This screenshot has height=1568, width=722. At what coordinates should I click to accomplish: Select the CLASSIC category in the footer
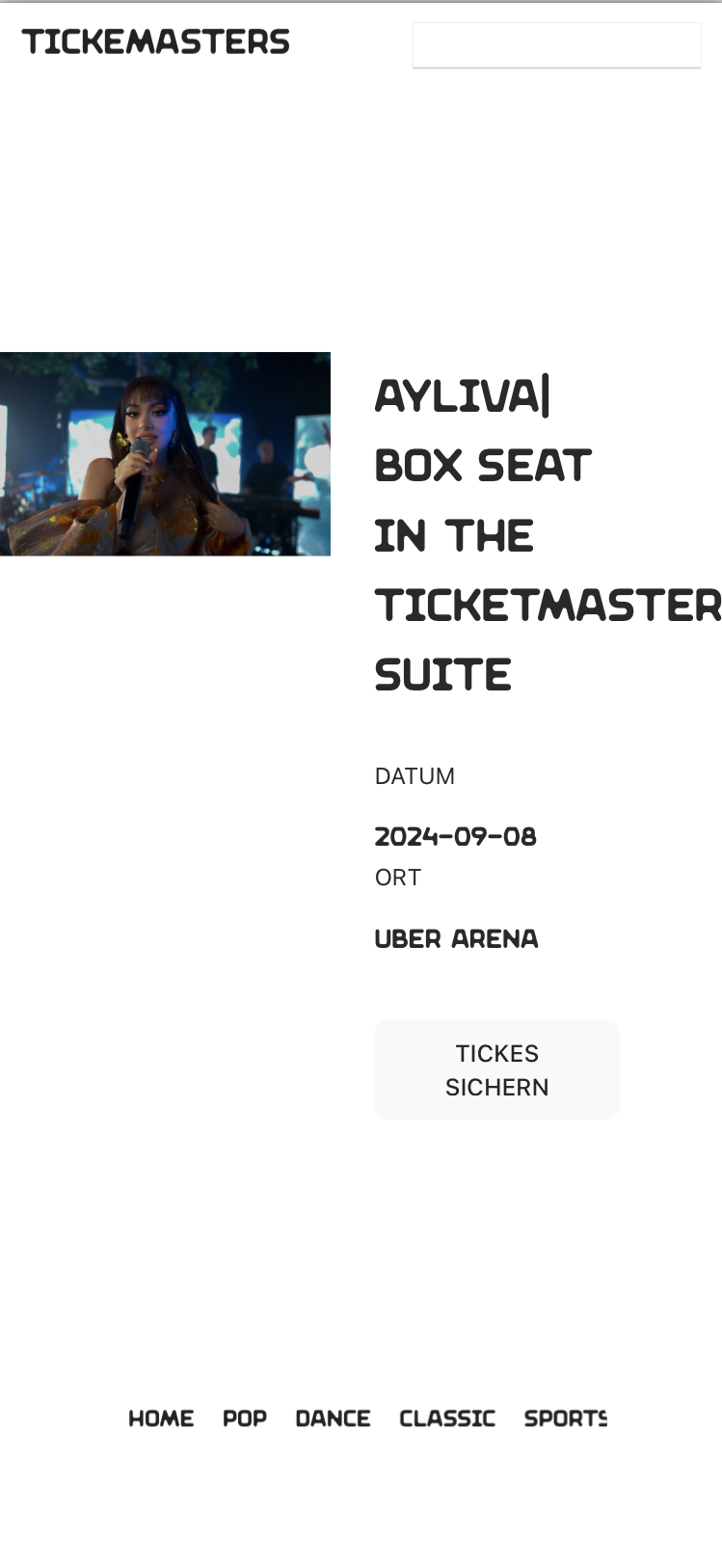pyautogui.click(x=447, y=1418)
